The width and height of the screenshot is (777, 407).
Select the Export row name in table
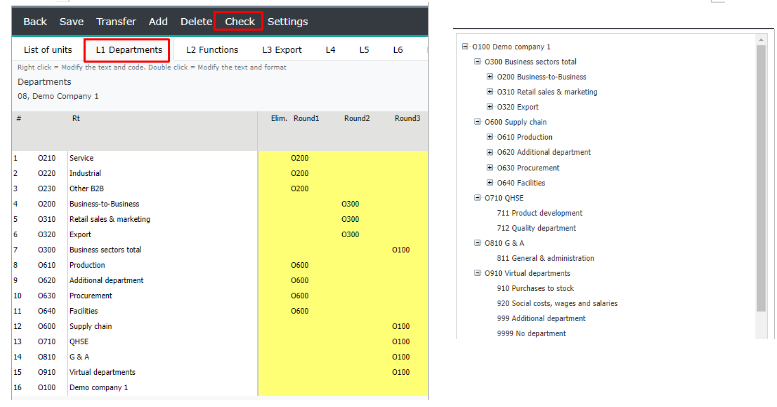click(x=80, y=234)
